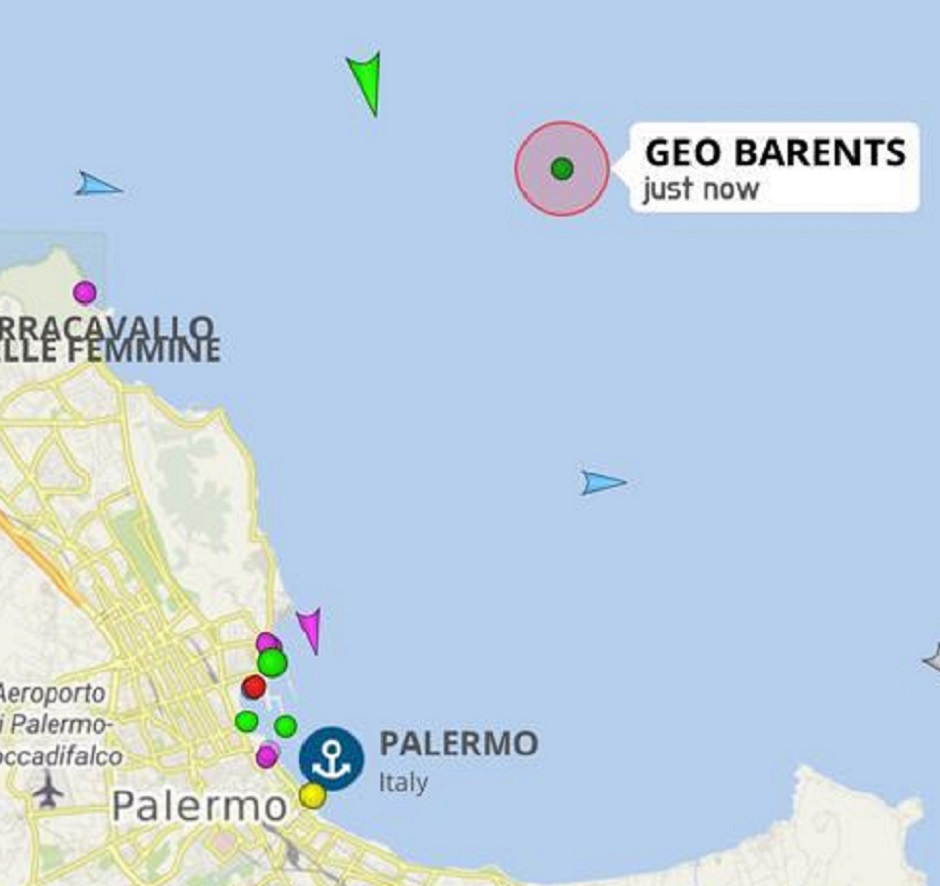Select the Palermo port anchor icon
Viewport: 940px width, 886px height.
[332, 758]
